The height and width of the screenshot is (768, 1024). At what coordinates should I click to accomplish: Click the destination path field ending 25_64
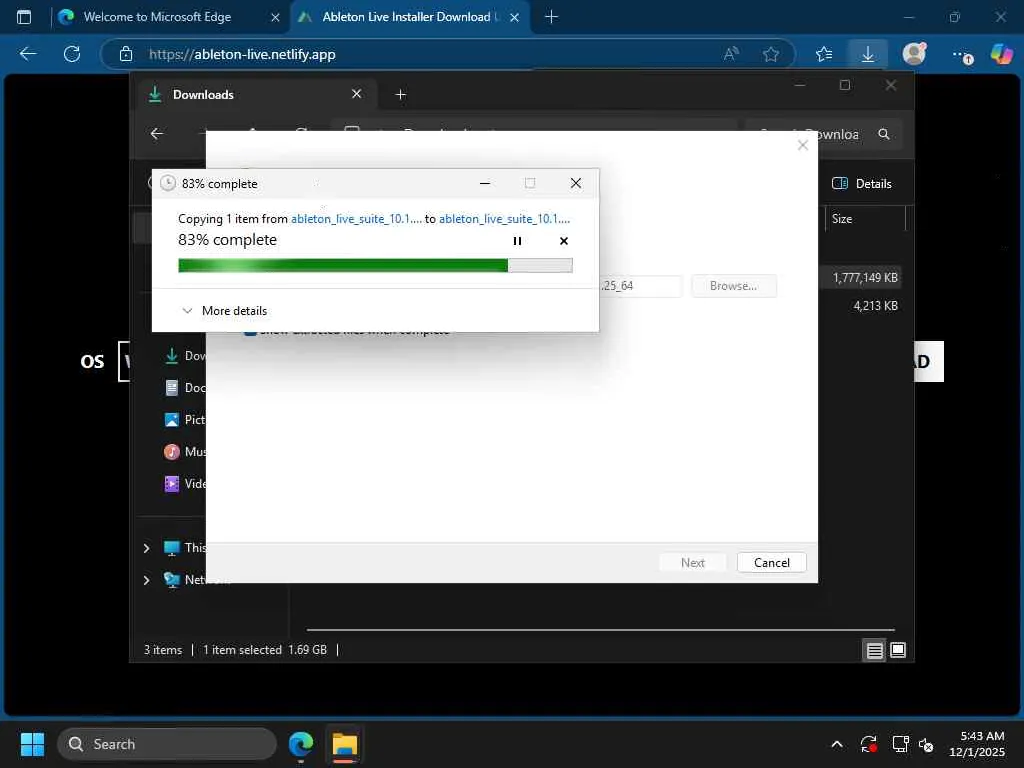tap(640, 286)
